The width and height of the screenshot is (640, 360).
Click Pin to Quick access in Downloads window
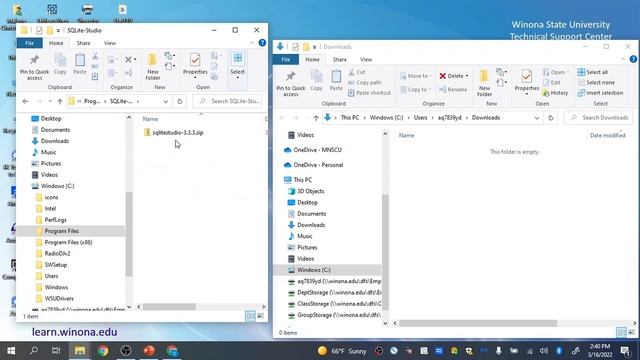(x=291, y=83)
